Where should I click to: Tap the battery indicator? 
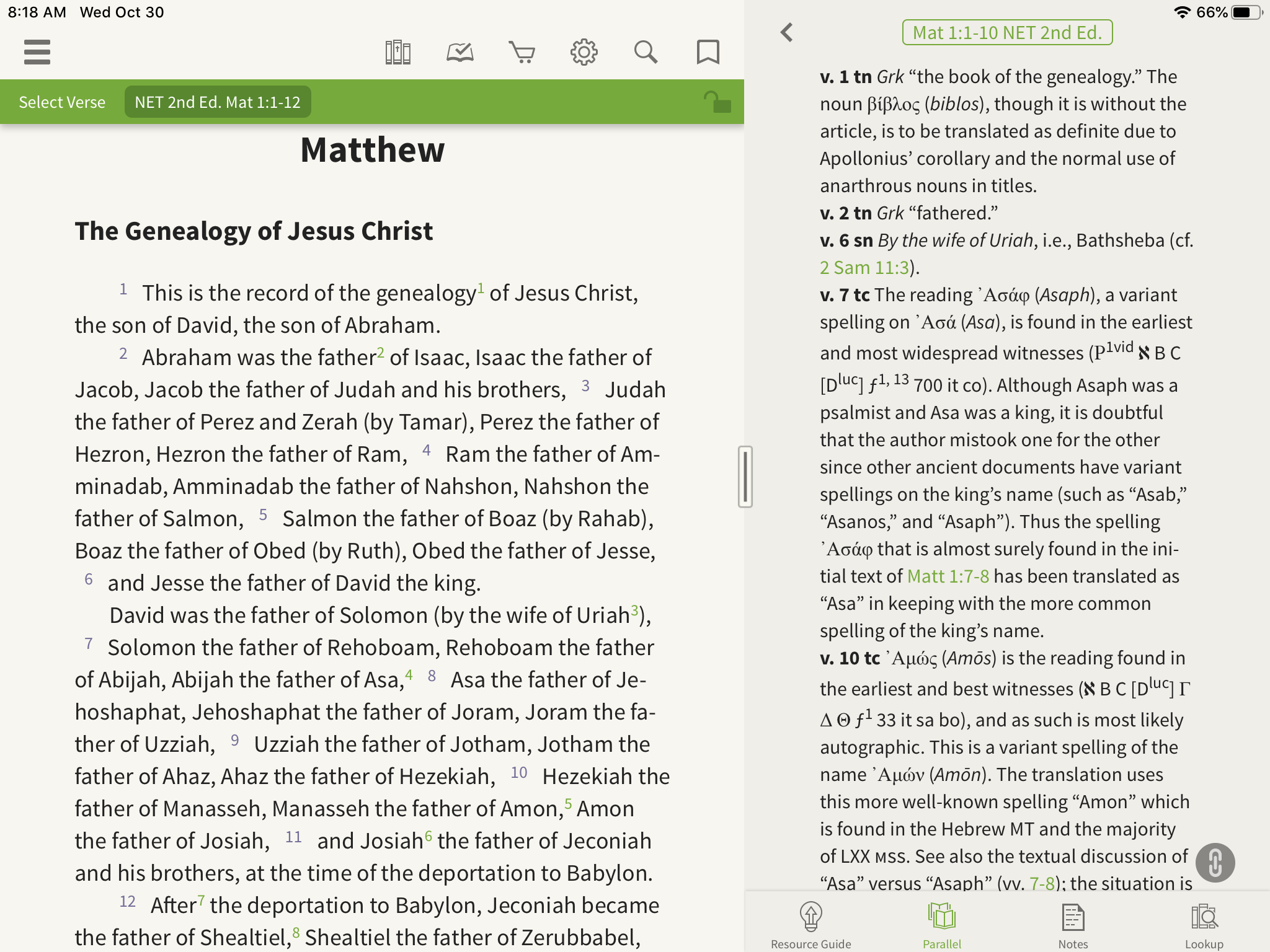1247,12
